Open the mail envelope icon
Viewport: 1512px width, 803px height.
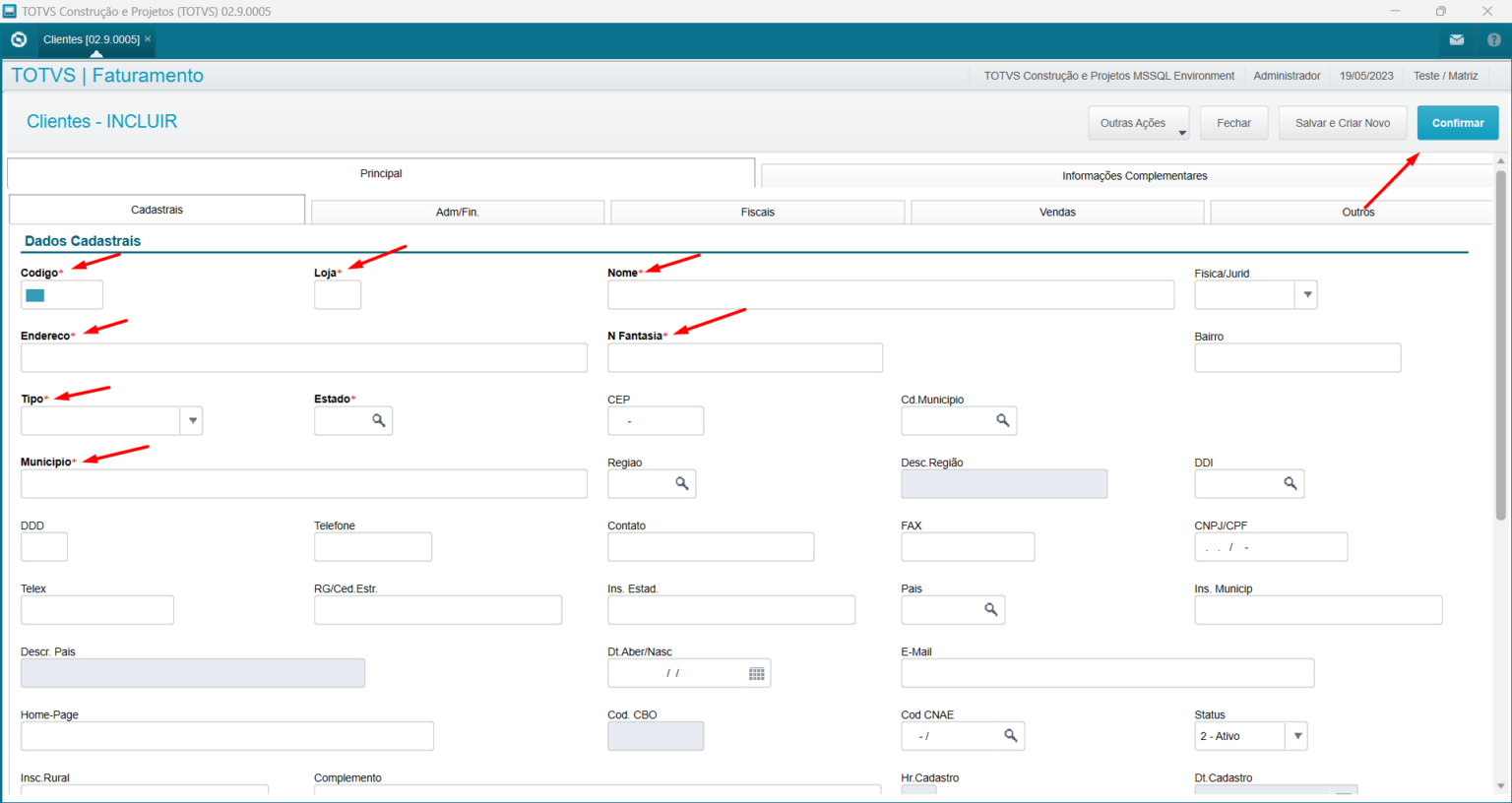[1457, 39]
